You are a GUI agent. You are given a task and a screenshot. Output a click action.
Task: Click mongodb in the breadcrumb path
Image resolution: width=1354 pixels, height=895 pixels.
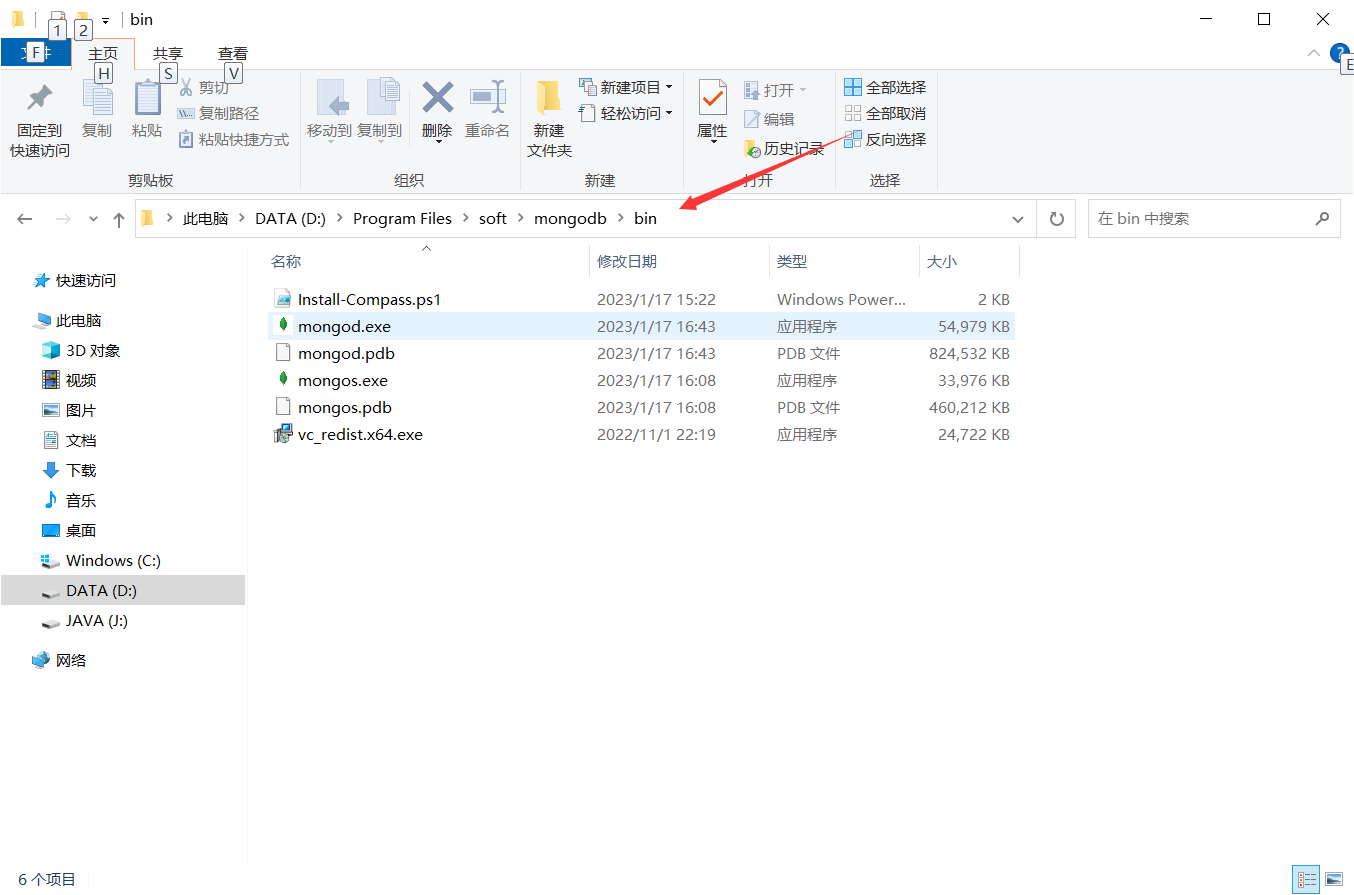point(570,219)
